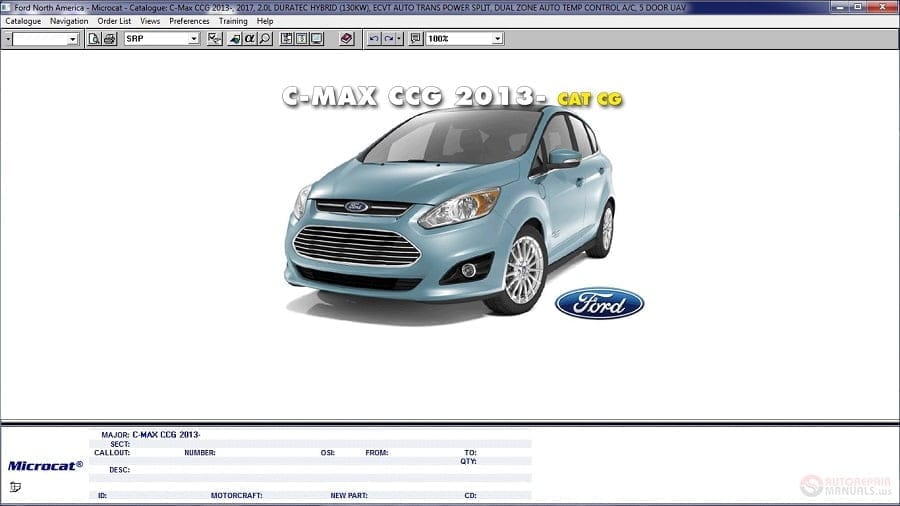Viewport: 900px width, 506px height.
Task: Click the redo forward arrow icon
Action: point(388,39)
